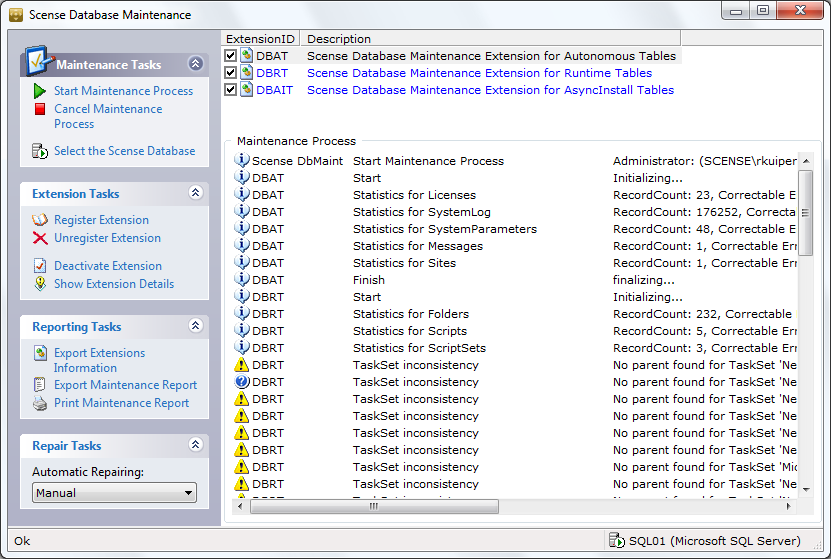This screenshot has width=831, height=559.
Task: Click 'Scense Database Maintenance Extension for AsyncInstall Tables'
Action: click(490, 90)
